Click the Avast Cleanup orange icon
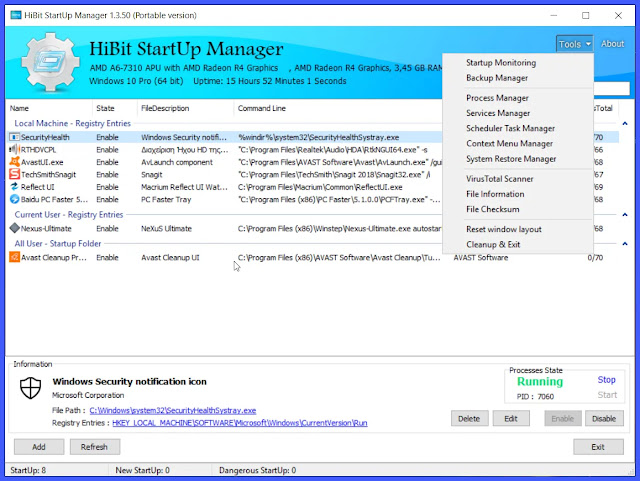Screen dimensions: 640x481 pyautogui.click(x=14, y=257)
